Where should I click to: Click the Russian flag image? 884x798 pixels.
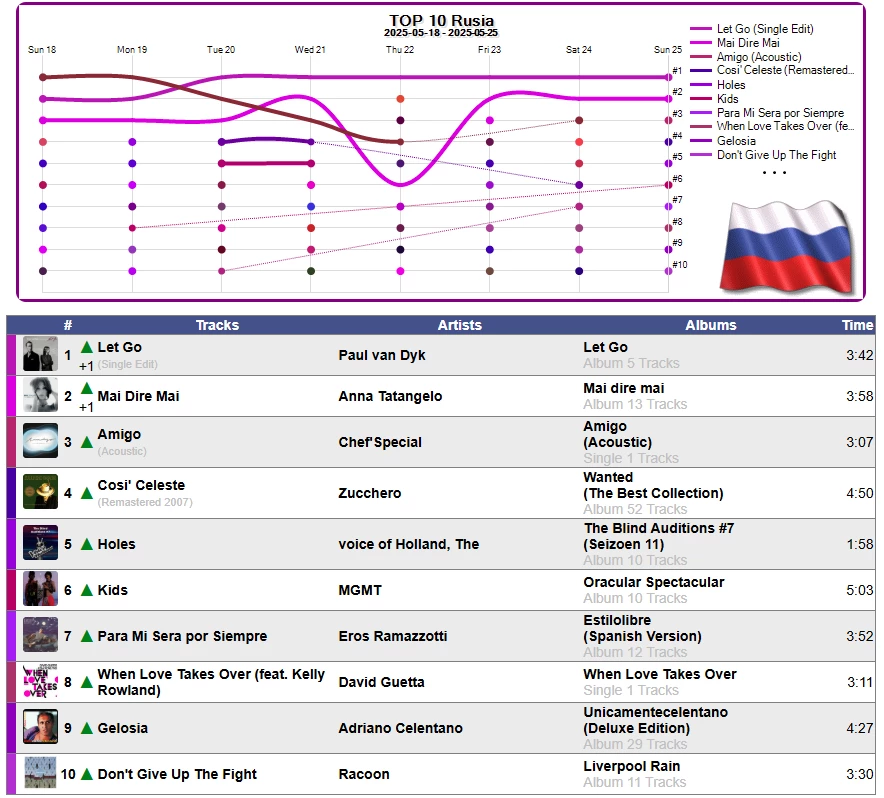(x=788, y=248)
